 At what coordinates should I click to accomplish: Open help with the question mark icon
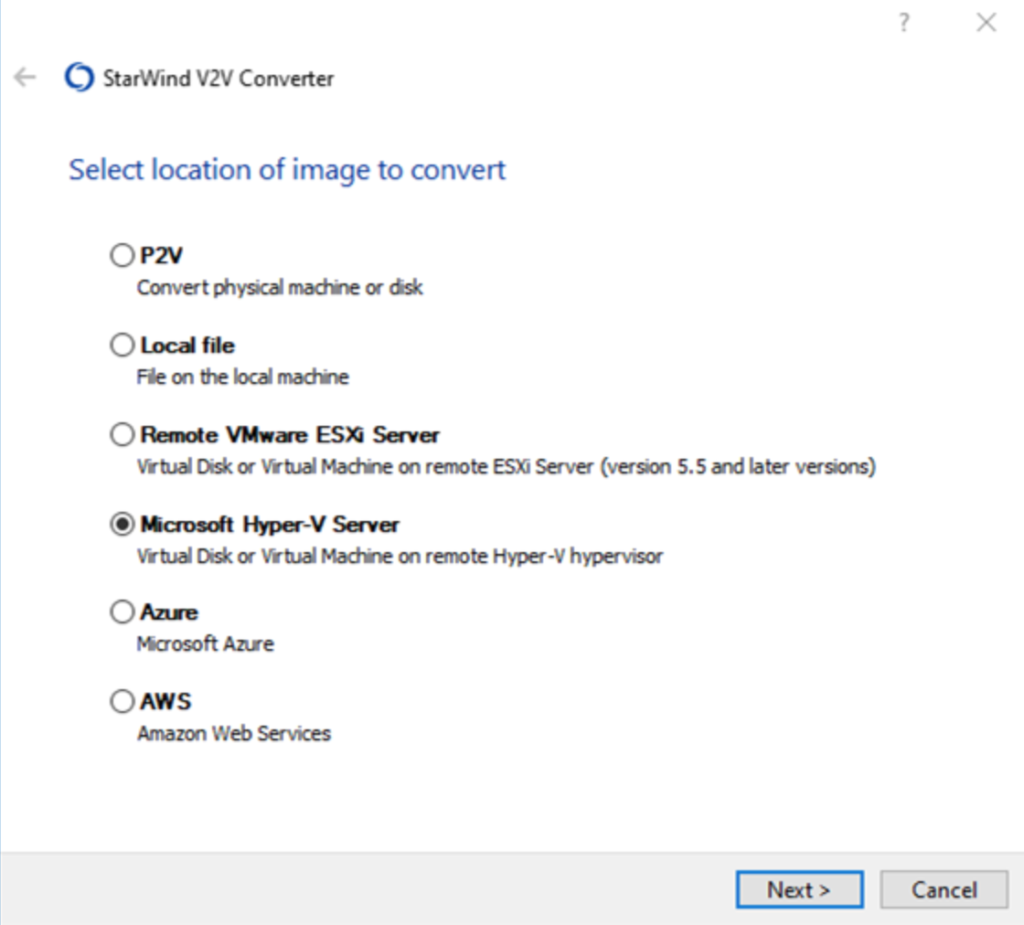click(x=904, y=23)
